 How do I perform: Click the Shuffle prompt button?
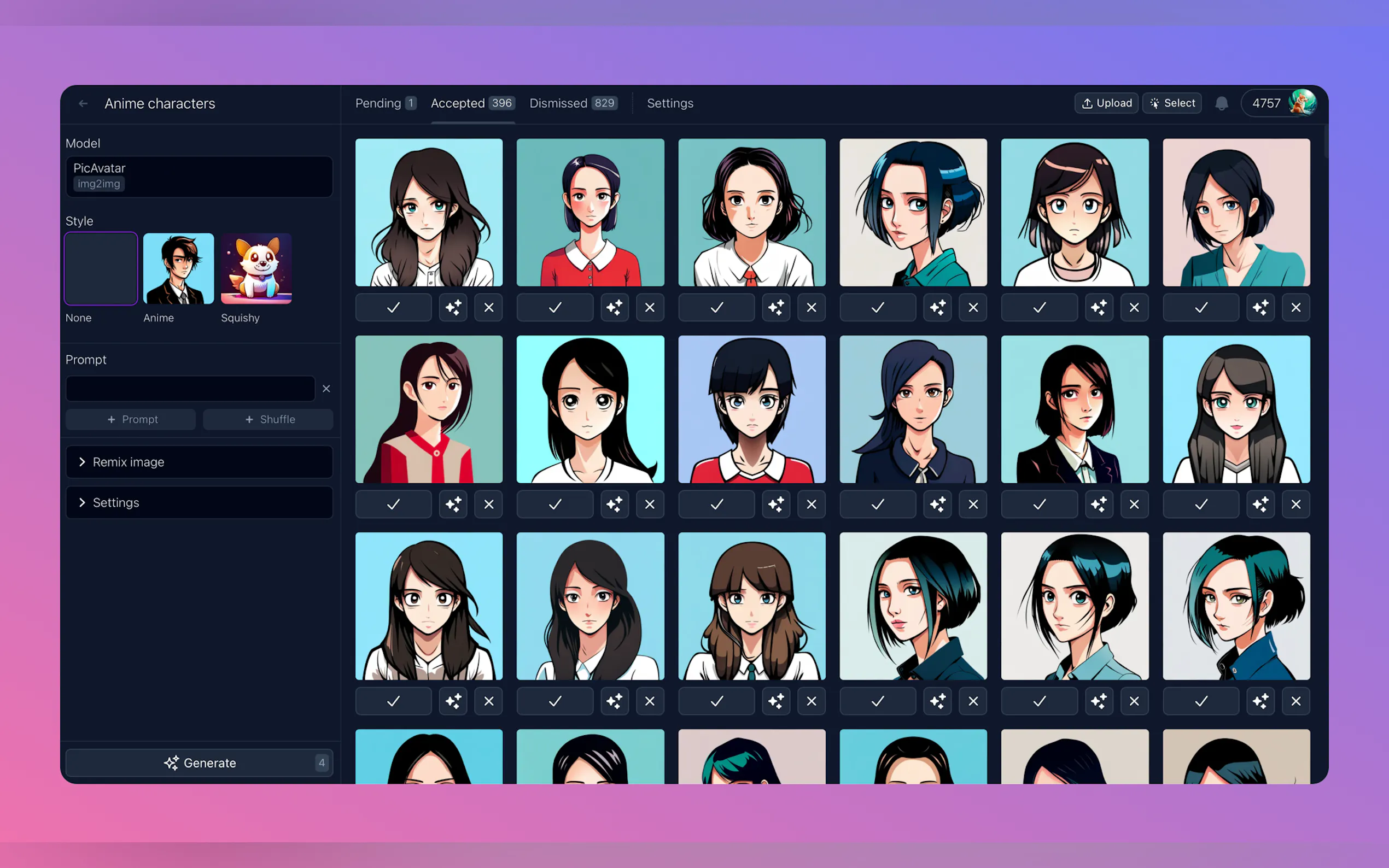(268, 420)
